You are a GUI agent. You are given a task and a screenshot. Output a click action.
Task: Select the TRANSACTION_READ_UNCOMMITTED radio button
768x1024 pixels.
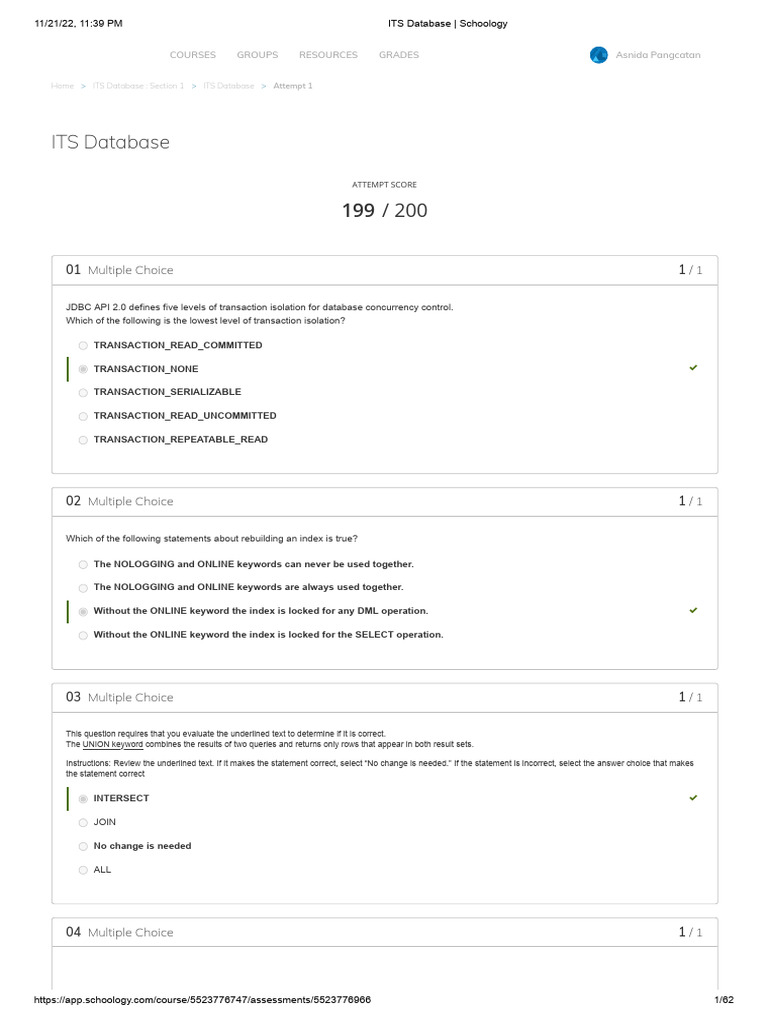(x=83, y=416)
